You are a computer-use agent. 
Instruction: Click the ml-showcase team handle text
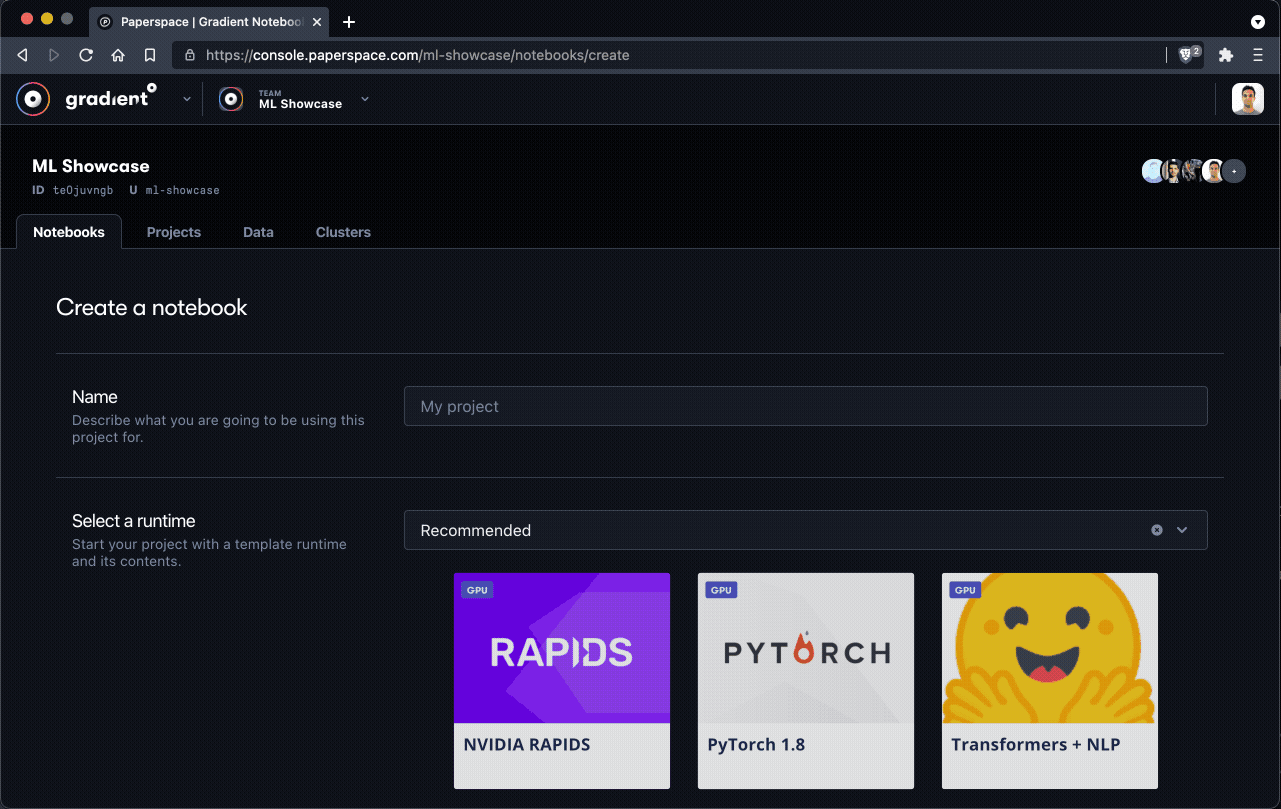point(182,190)
